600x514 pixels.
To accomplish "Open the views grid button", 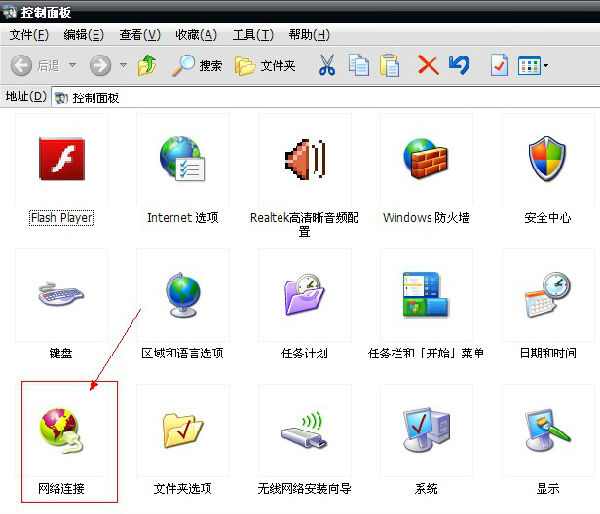I will click(x=529, y=65).
